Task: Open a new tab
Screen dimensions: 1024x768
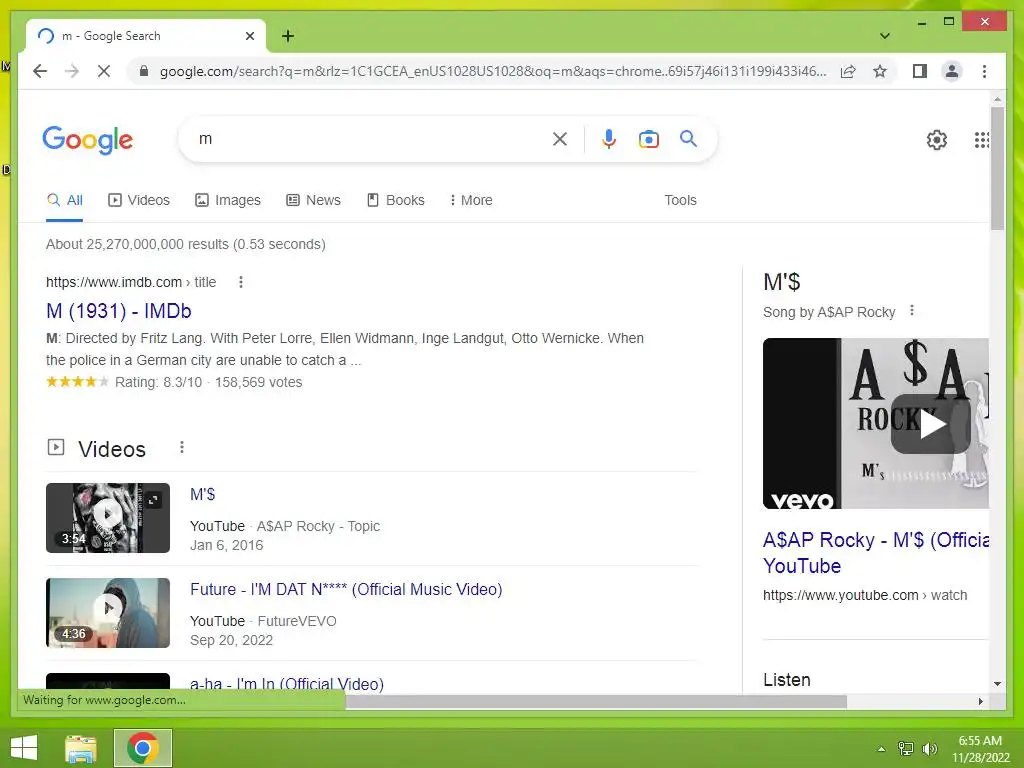Action: point(287,36)
